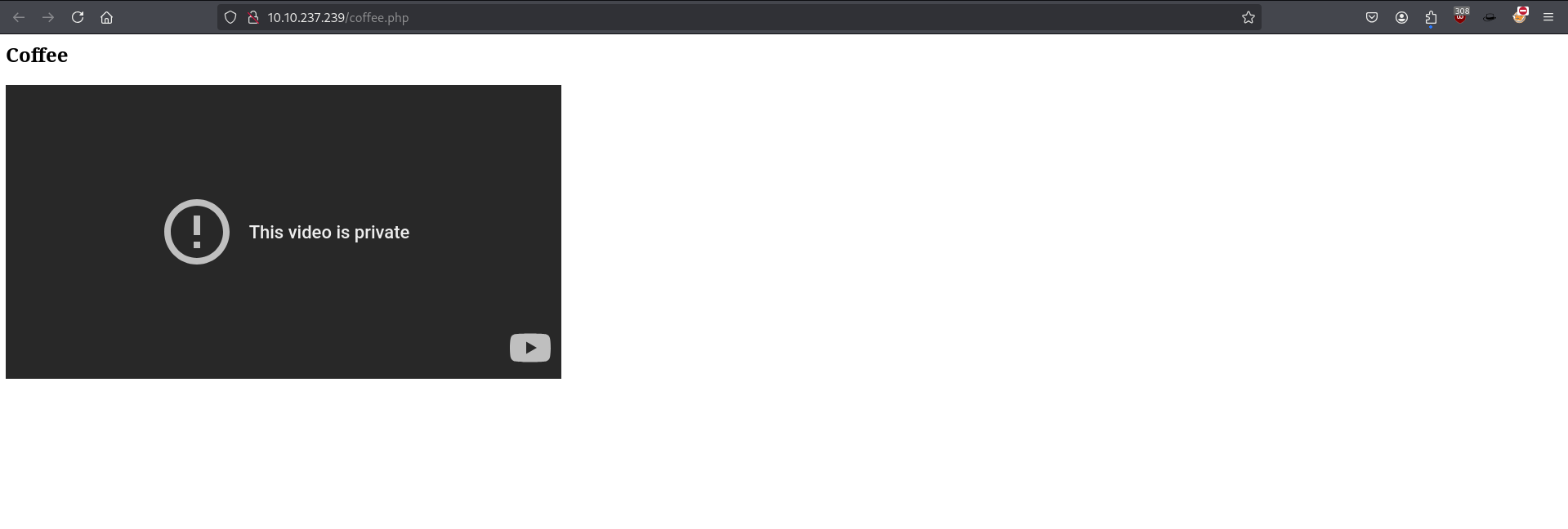Toggle the FoxyProxy extension icon
This screenshot has height=529, width=1568.
coord(1519,16)
